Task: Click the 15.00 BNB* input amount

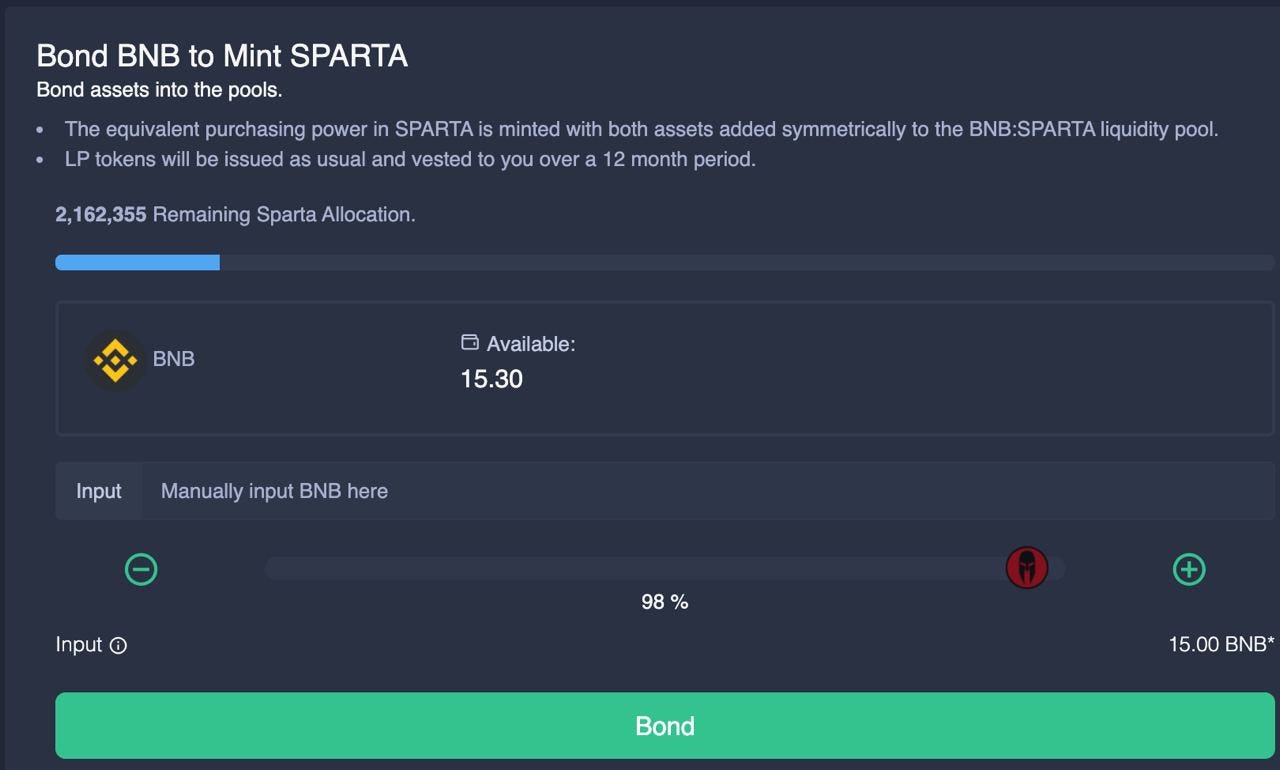Action: pyautogui.click(x=1221, y=645)
